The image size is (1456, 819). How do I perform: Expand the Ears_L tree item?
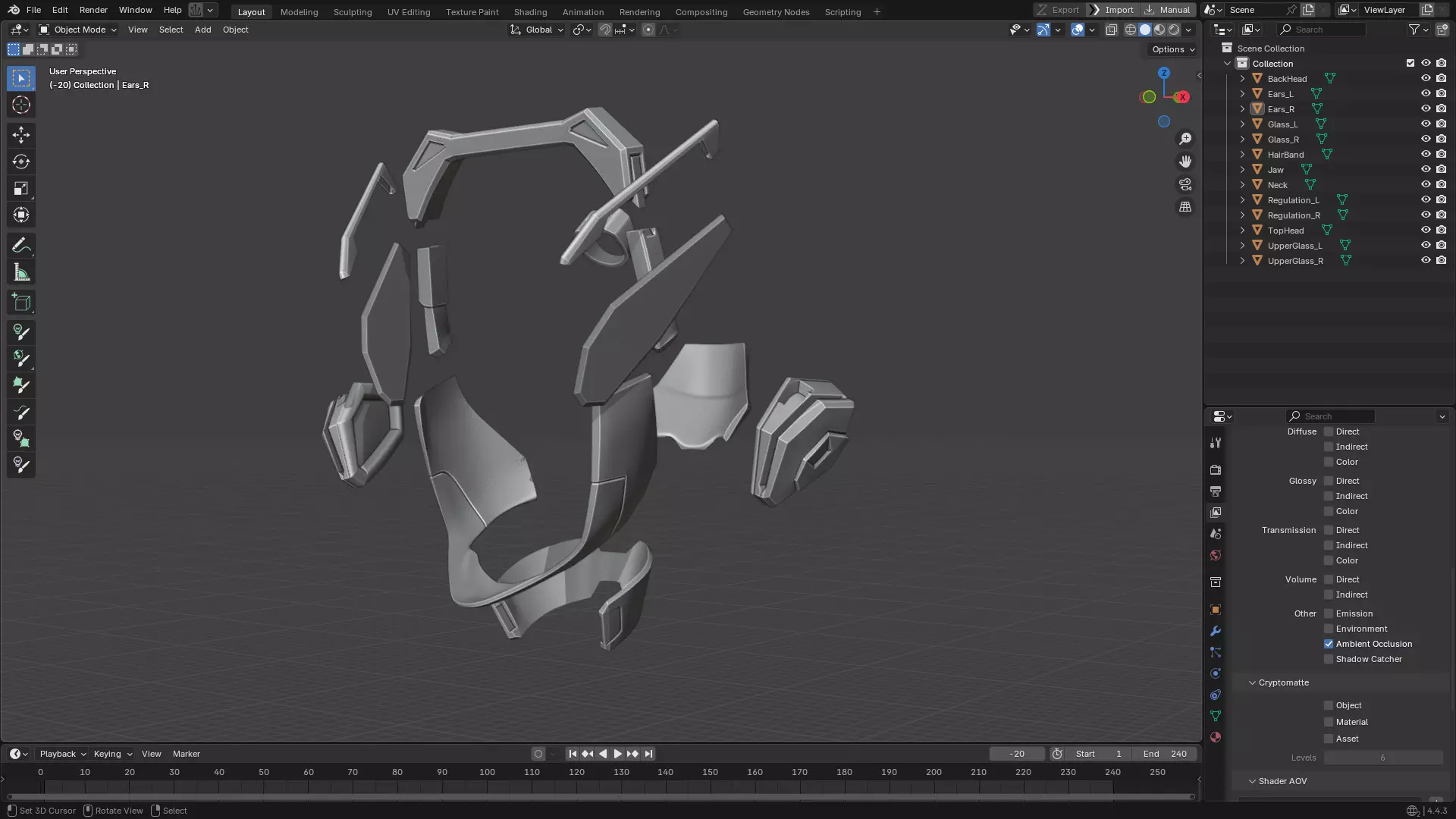tap(1242, 93)
